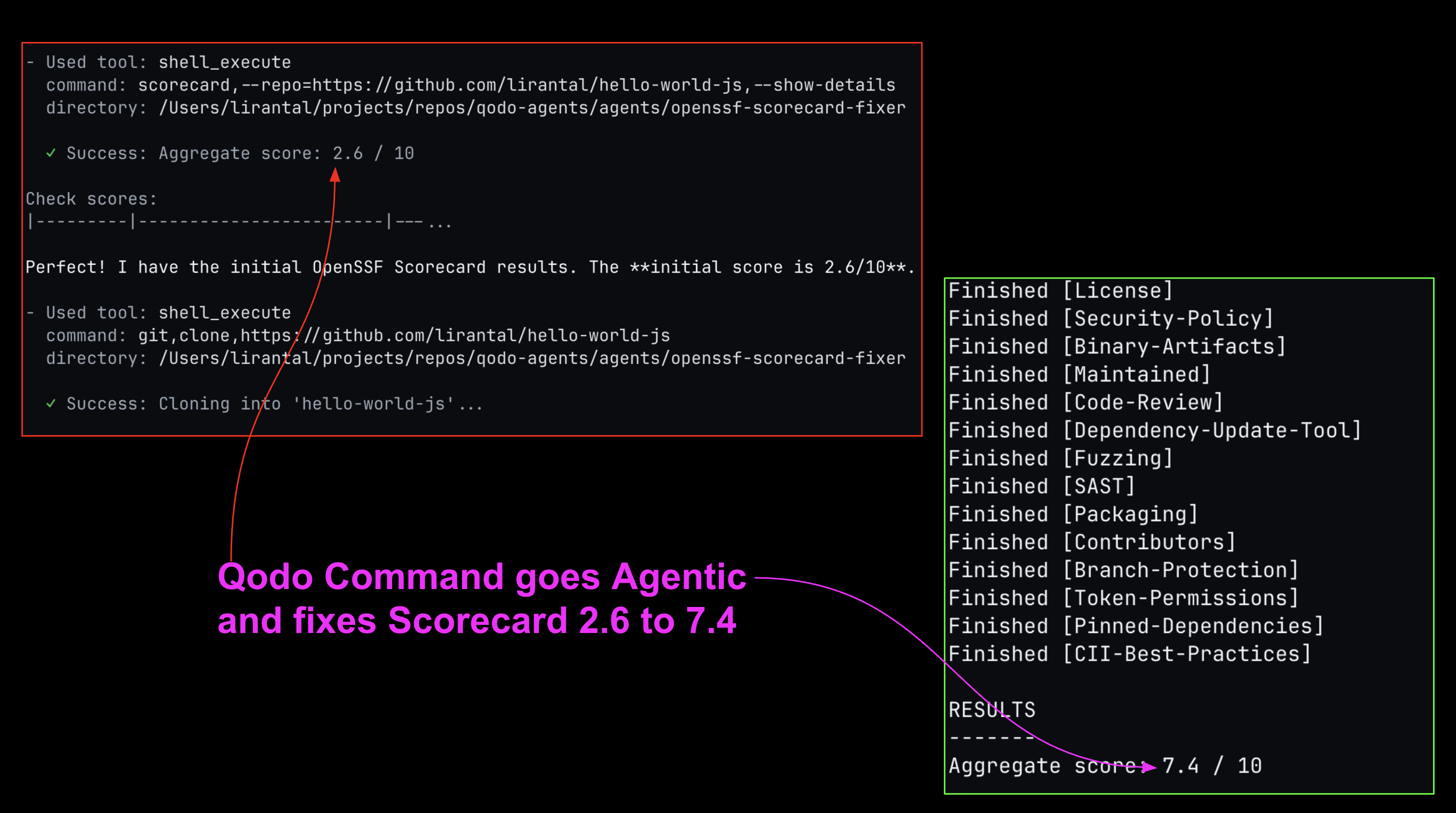Click the 'RESULTS' heading
This screenshot has height=813, width=1456.
click(x=992, y=710)
